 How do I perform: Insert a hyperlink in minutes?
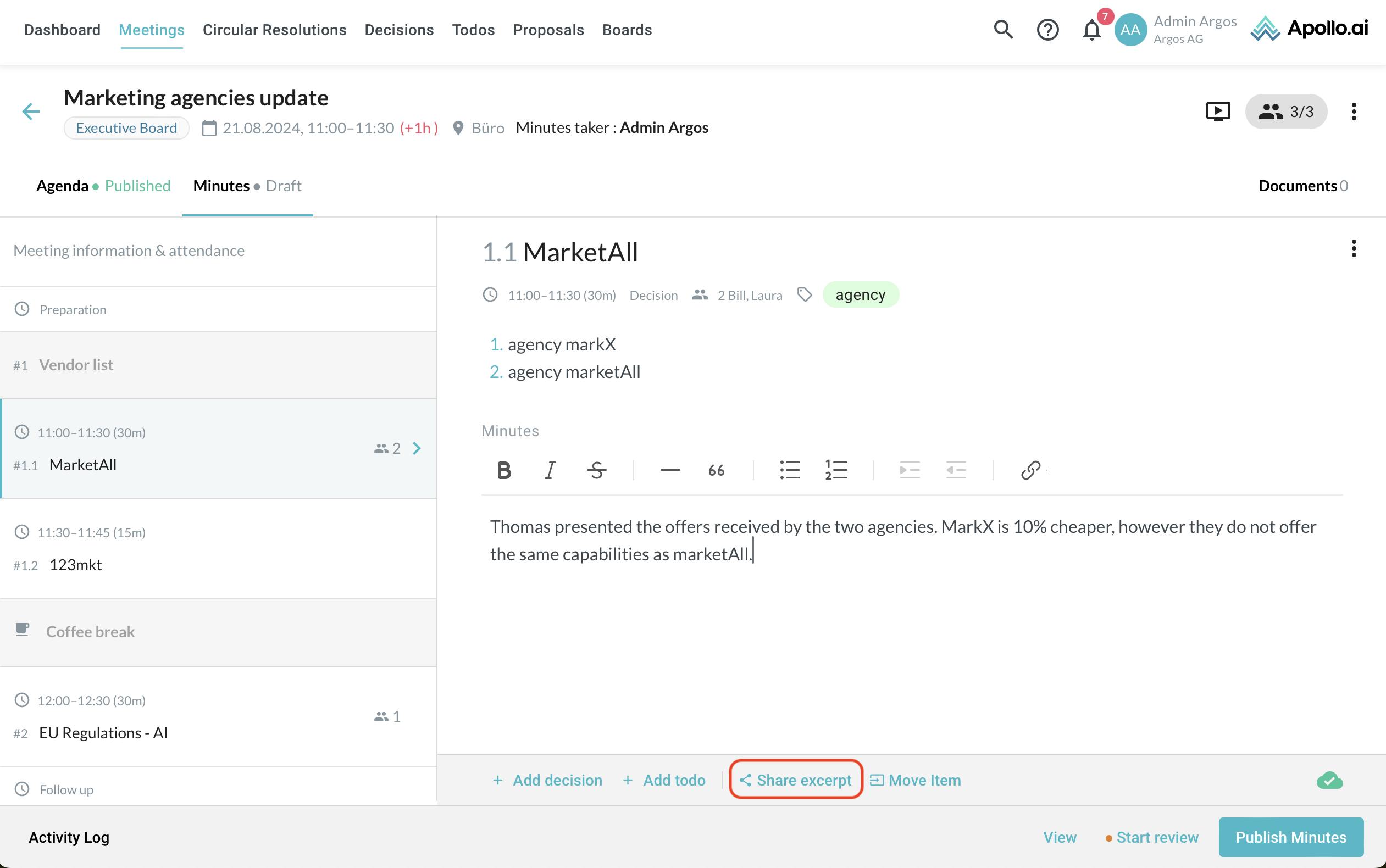click(x=1030, y=470)
